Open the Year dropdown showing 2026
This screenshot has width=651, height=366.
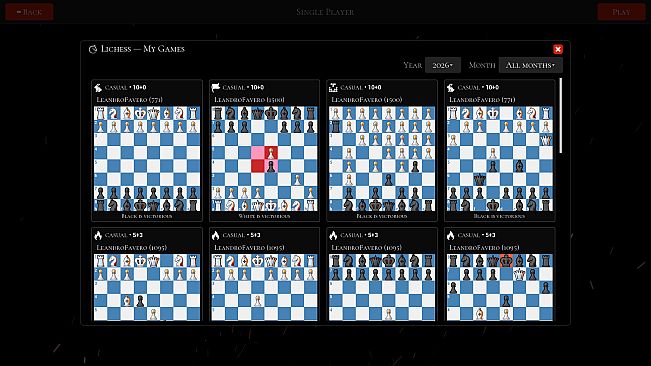click(x=443, y=65)
